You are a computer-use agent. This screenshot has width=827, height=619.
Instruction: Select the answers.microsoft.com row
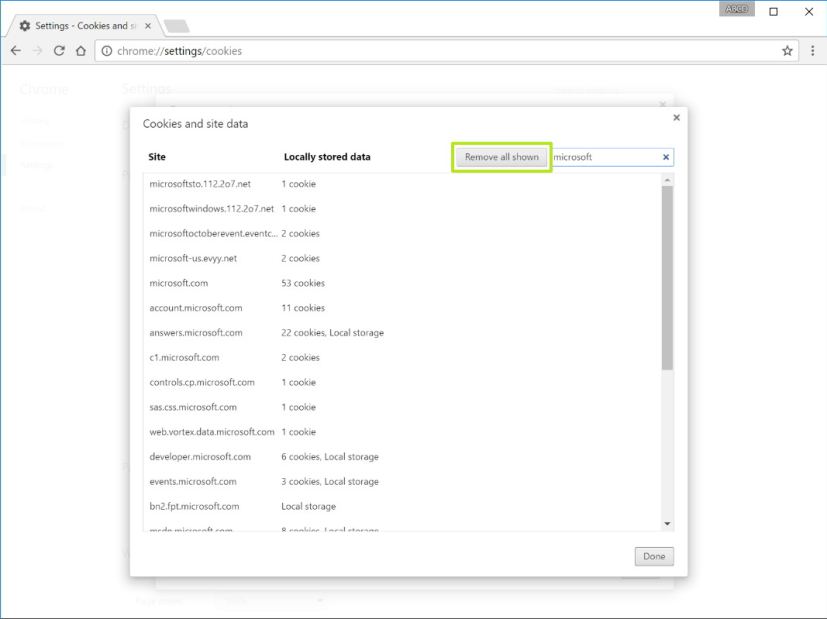pyautogui.click(x=402, y=333)
